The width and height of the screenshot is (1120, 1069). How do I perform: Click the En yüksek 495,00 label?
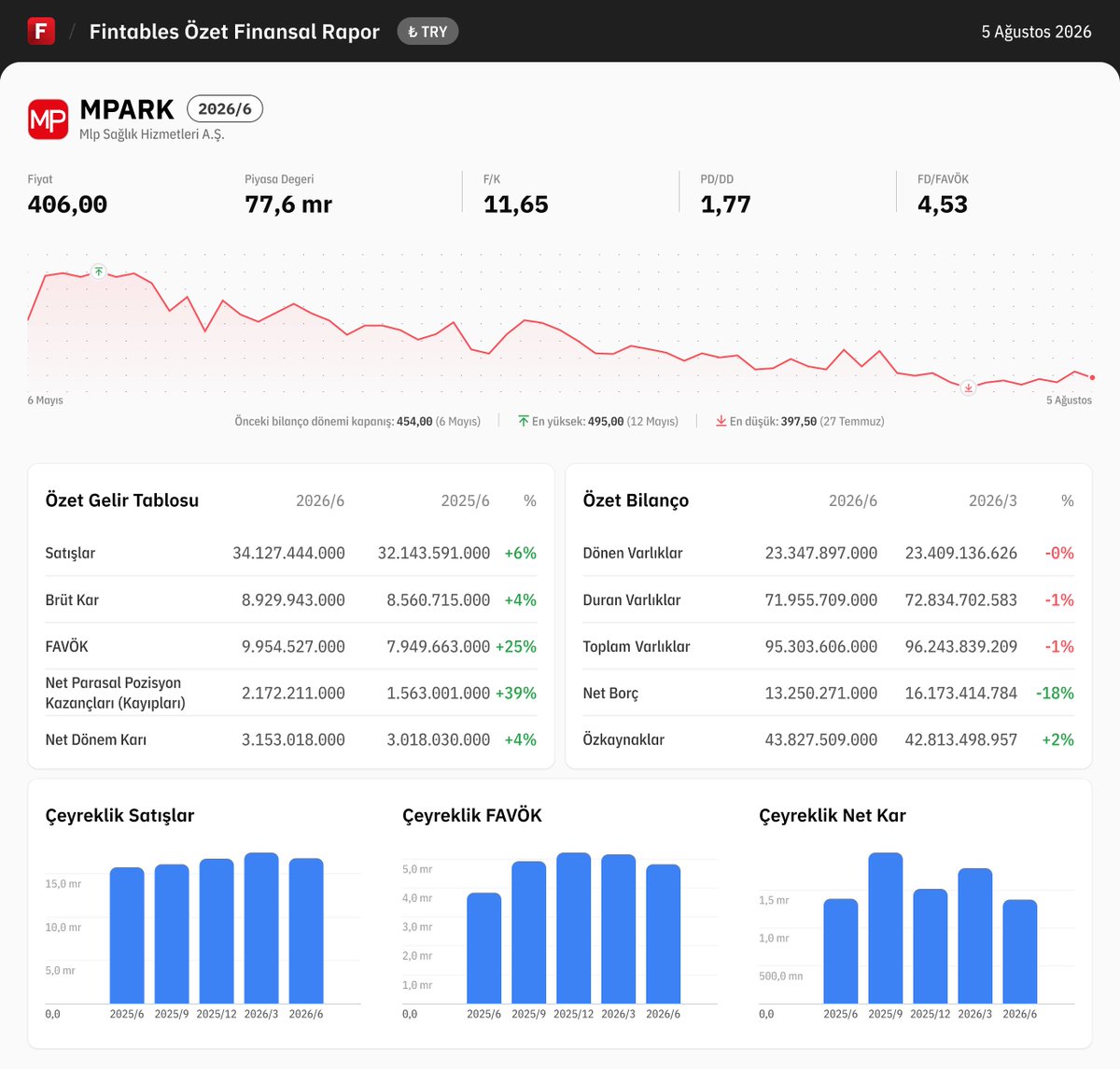(605, 421)
